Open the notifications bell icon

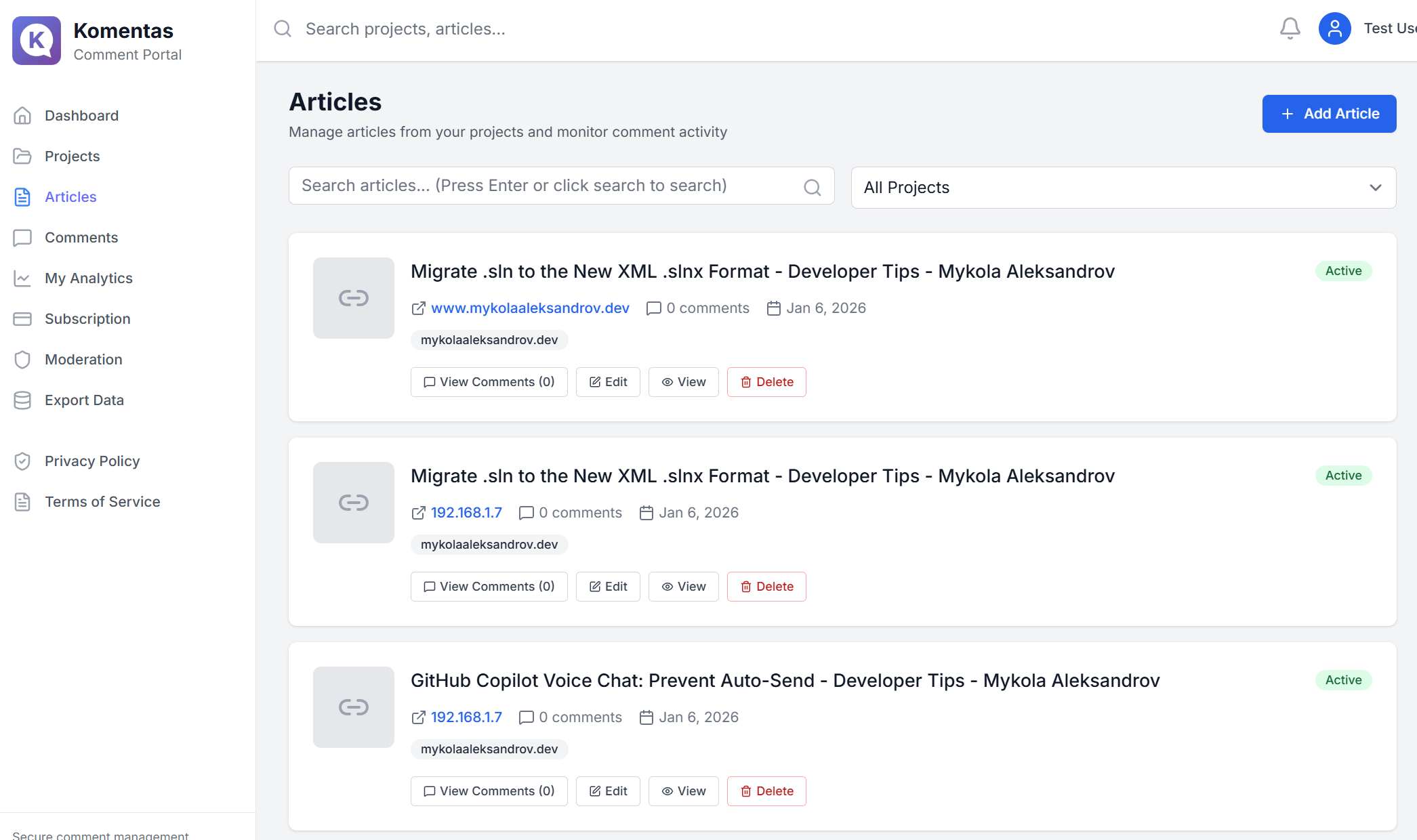[1290, 28]
